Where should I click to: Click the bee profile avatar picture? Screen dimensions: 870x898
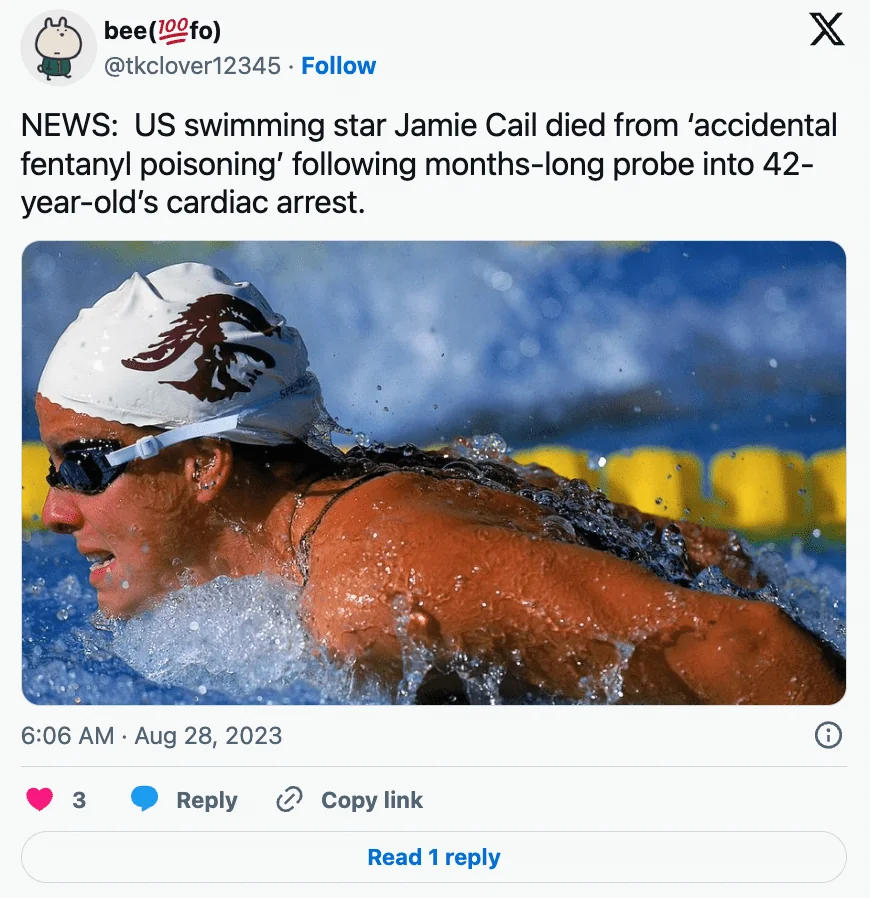(58, 48)
